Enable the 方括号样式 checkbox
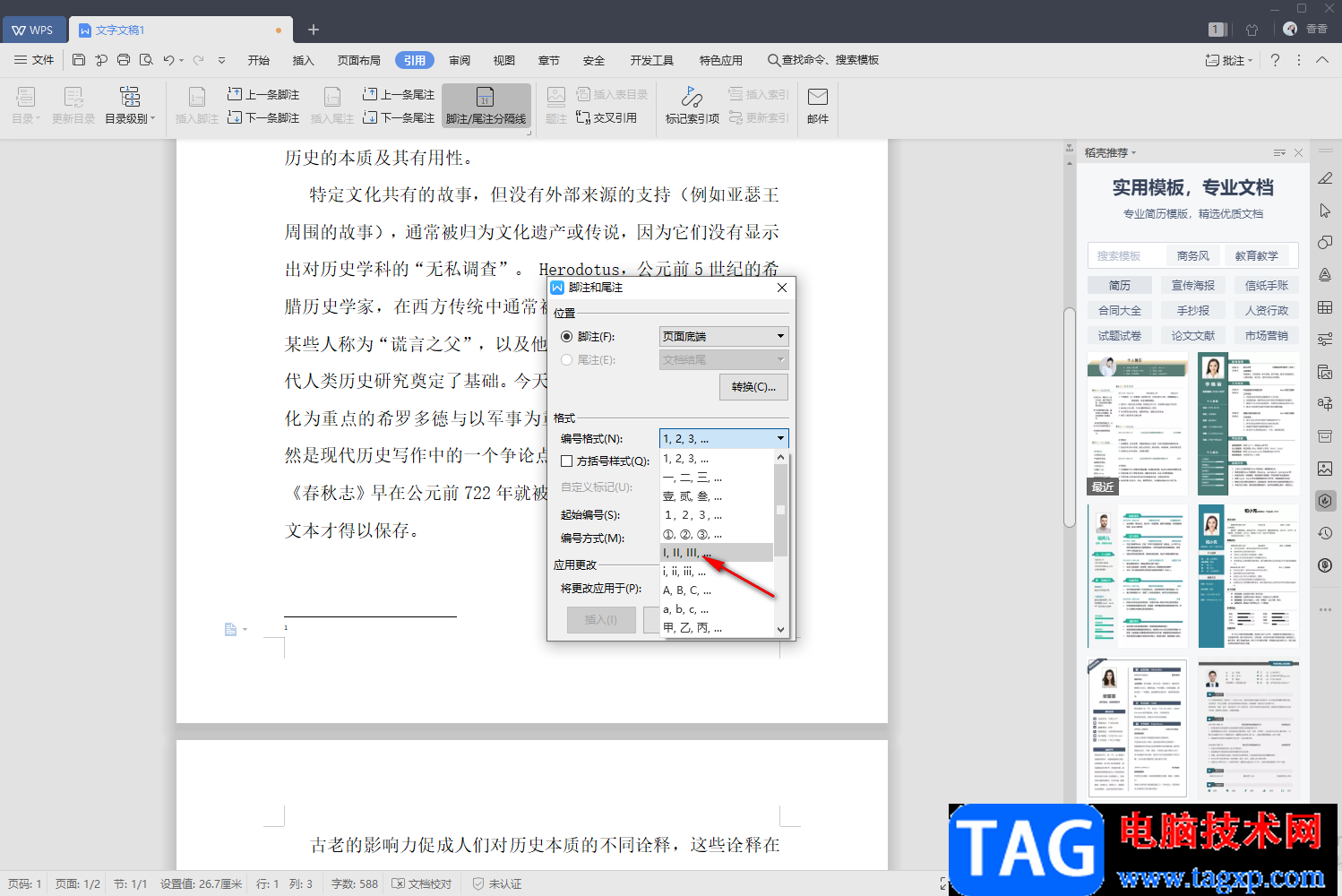 566,461
